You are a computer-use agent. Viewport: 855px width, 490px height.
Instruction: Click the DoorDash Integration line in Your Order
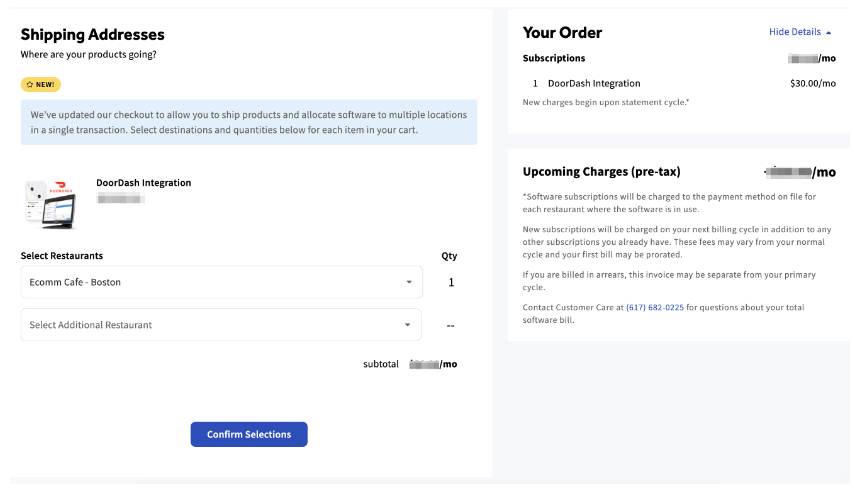(593, 83)
